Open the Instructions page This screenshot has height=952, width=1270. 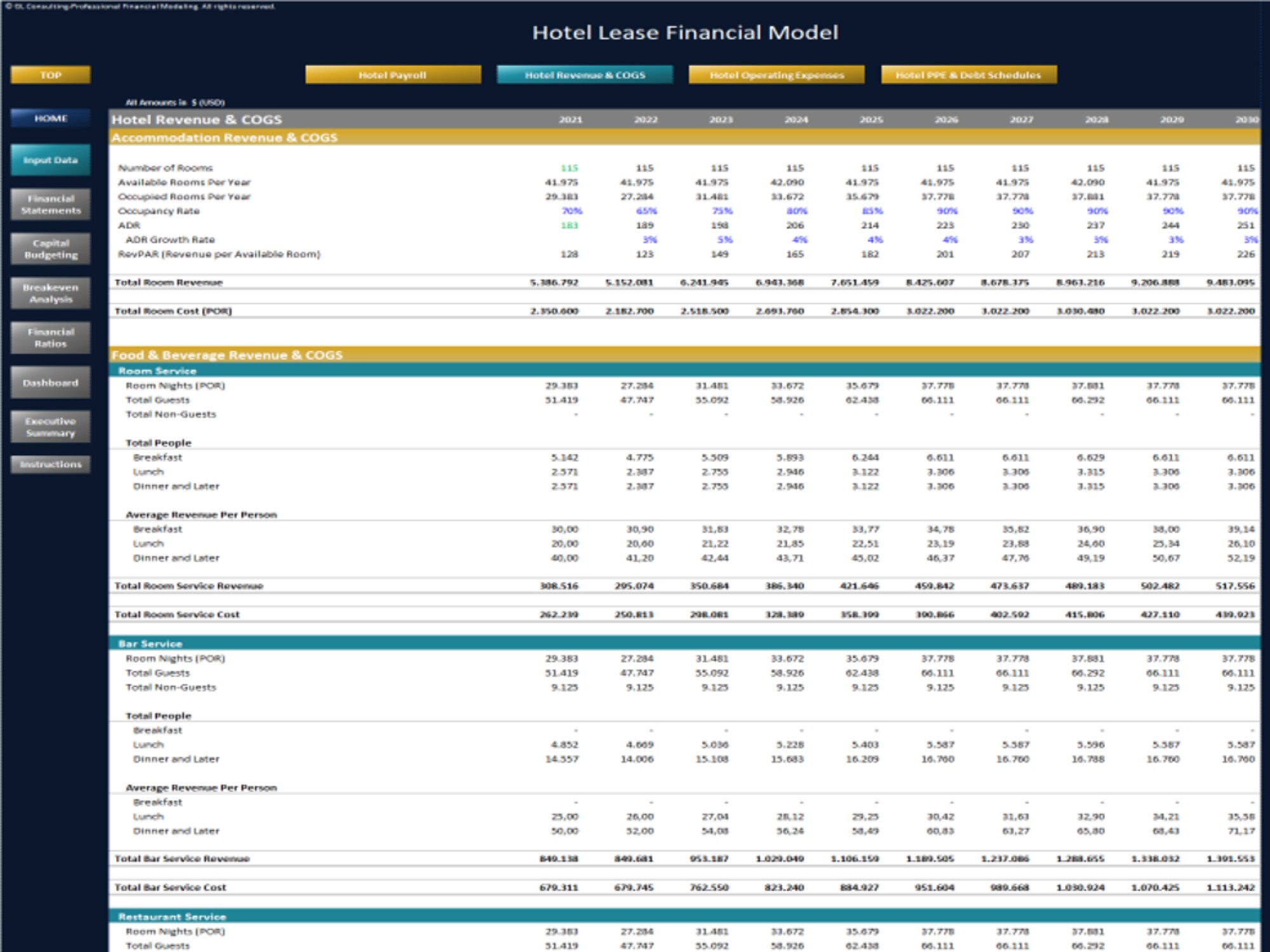click(x=50, y=464)
